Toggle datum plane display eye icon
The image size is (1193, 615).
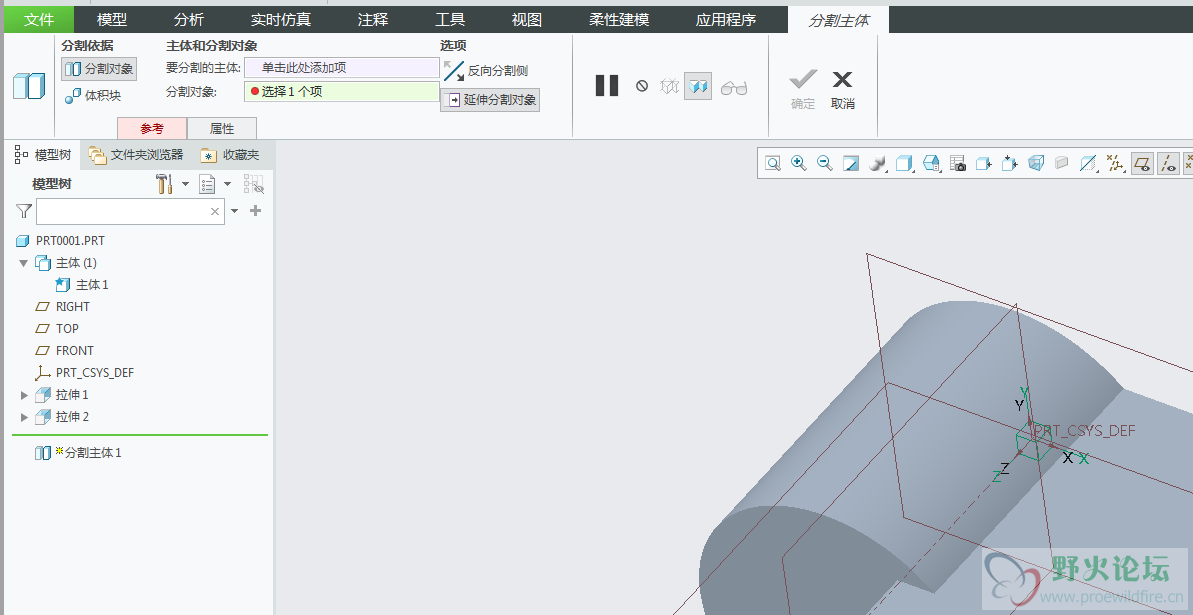pyautogui.click(x=1142, y=163)
